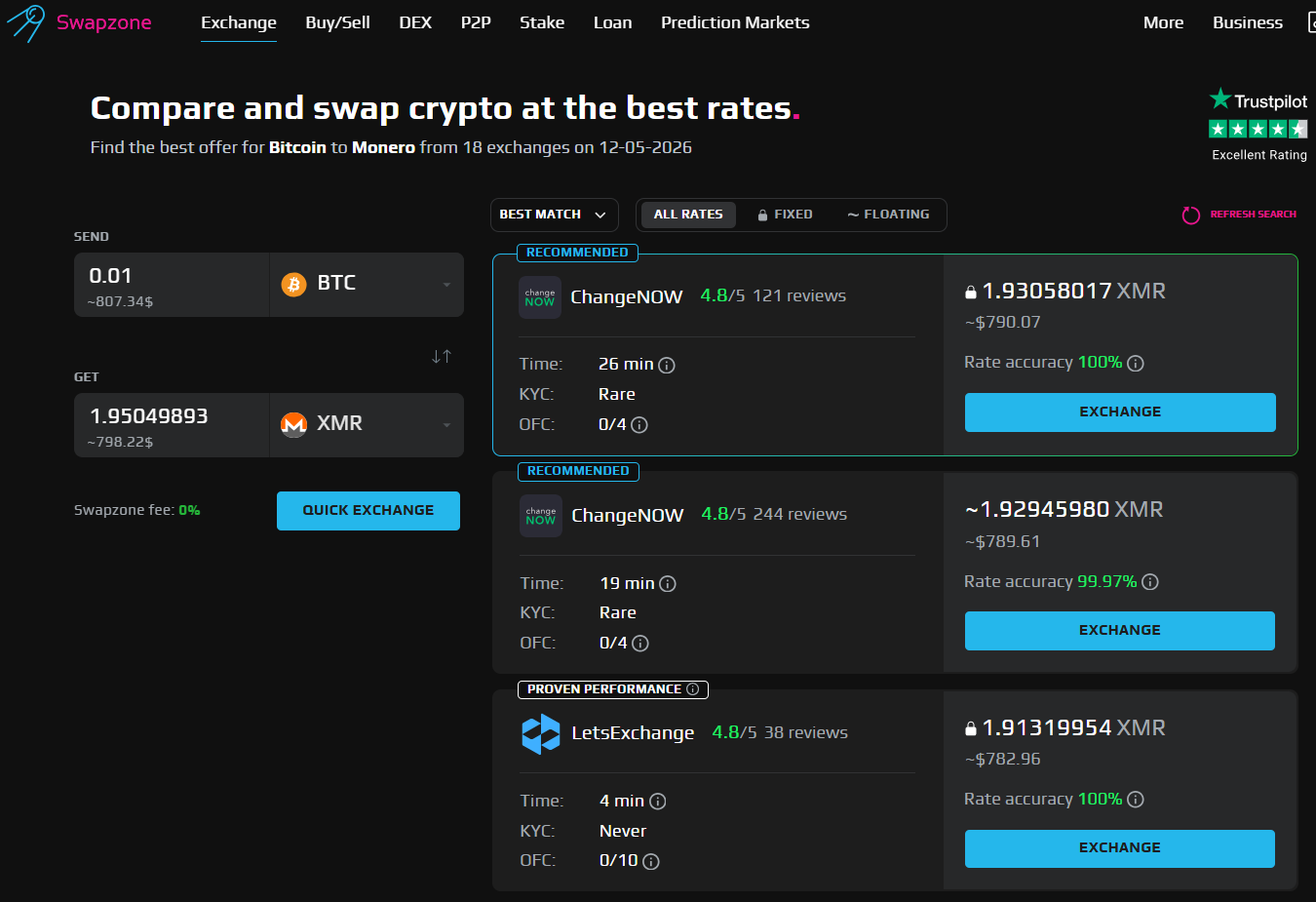
Task: Open Rate accuracy info icon for 1.93058017 XMR
Action: 1136,364
